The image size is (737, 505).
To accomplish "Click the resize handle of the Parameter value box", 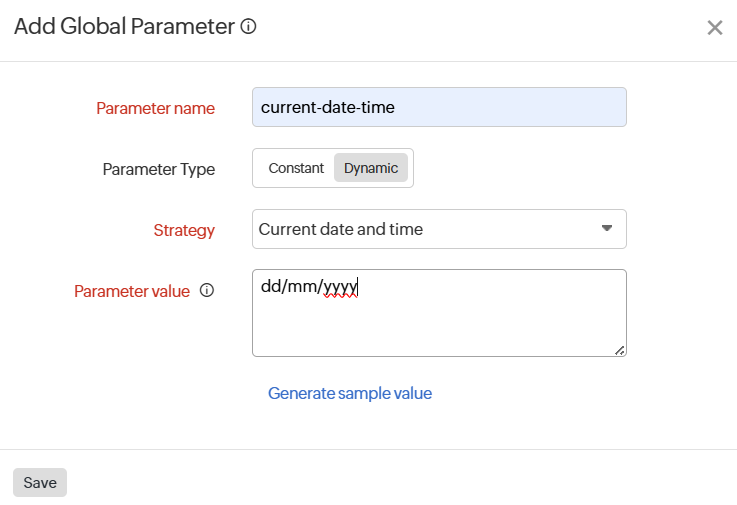I will coord(620,350).
